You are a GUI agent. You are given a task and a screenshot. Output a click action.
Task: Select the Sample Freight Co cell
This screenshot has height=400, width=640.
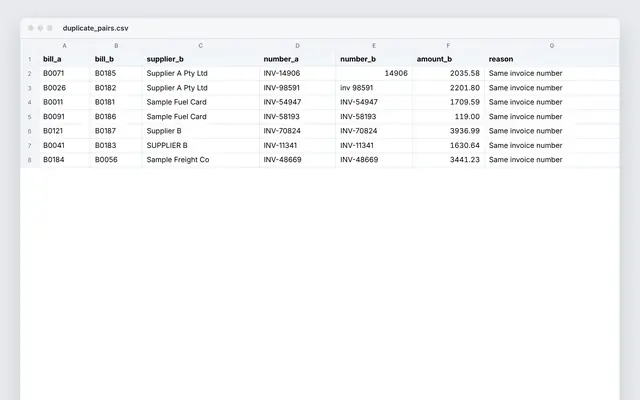201,160
